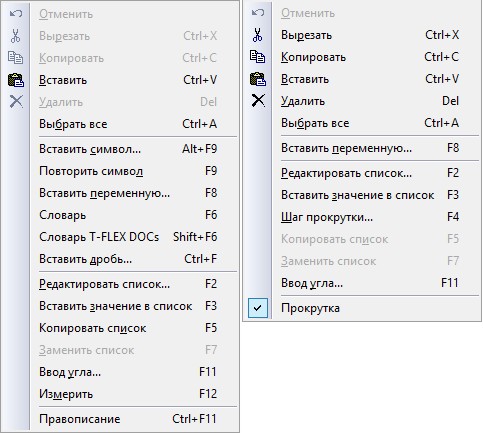Click the black X delete icon in right menu
483x433 pixels.
[x=258, y=101]
